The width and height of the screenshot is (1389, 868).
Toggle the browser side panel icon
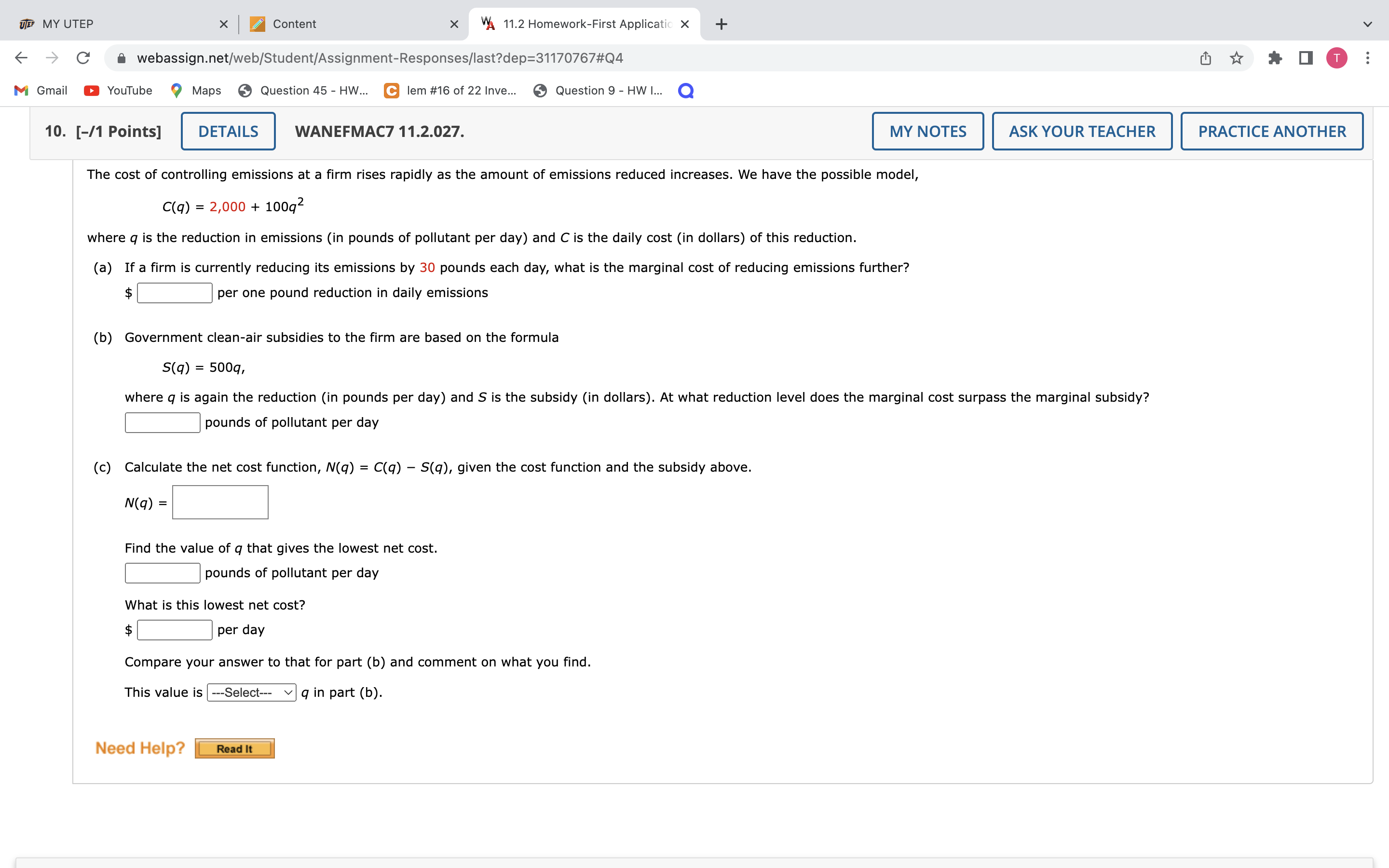[1306, 58]
